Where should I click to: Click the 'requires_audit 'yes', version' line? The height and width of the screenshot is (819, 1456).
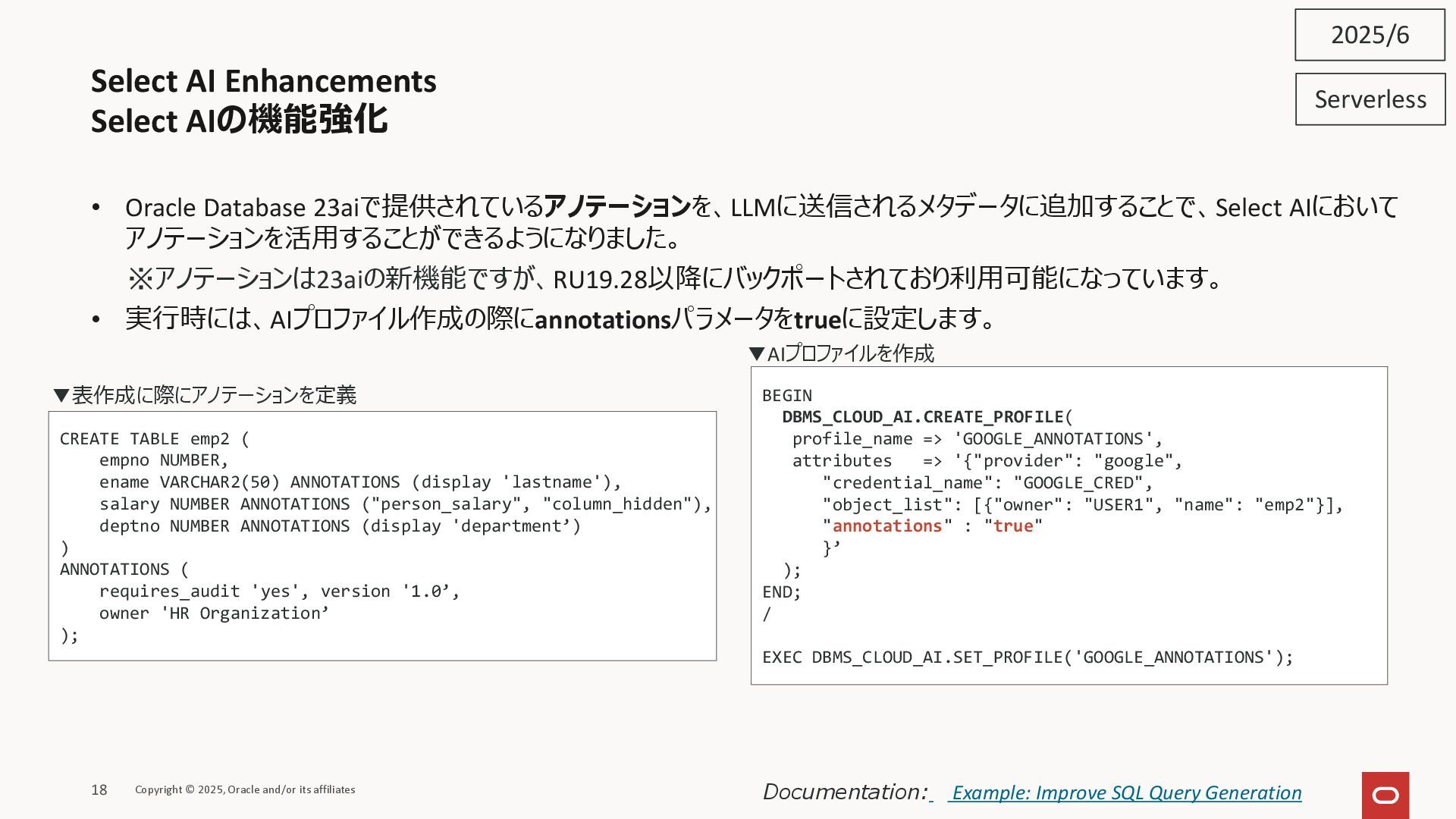pos(279,591)
